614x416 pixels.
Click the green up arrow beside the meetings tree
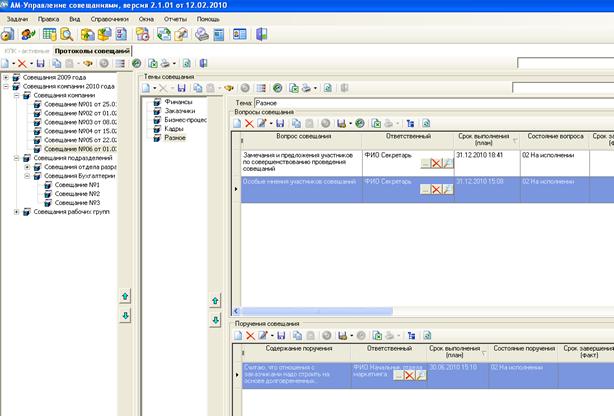pos(125,297)
